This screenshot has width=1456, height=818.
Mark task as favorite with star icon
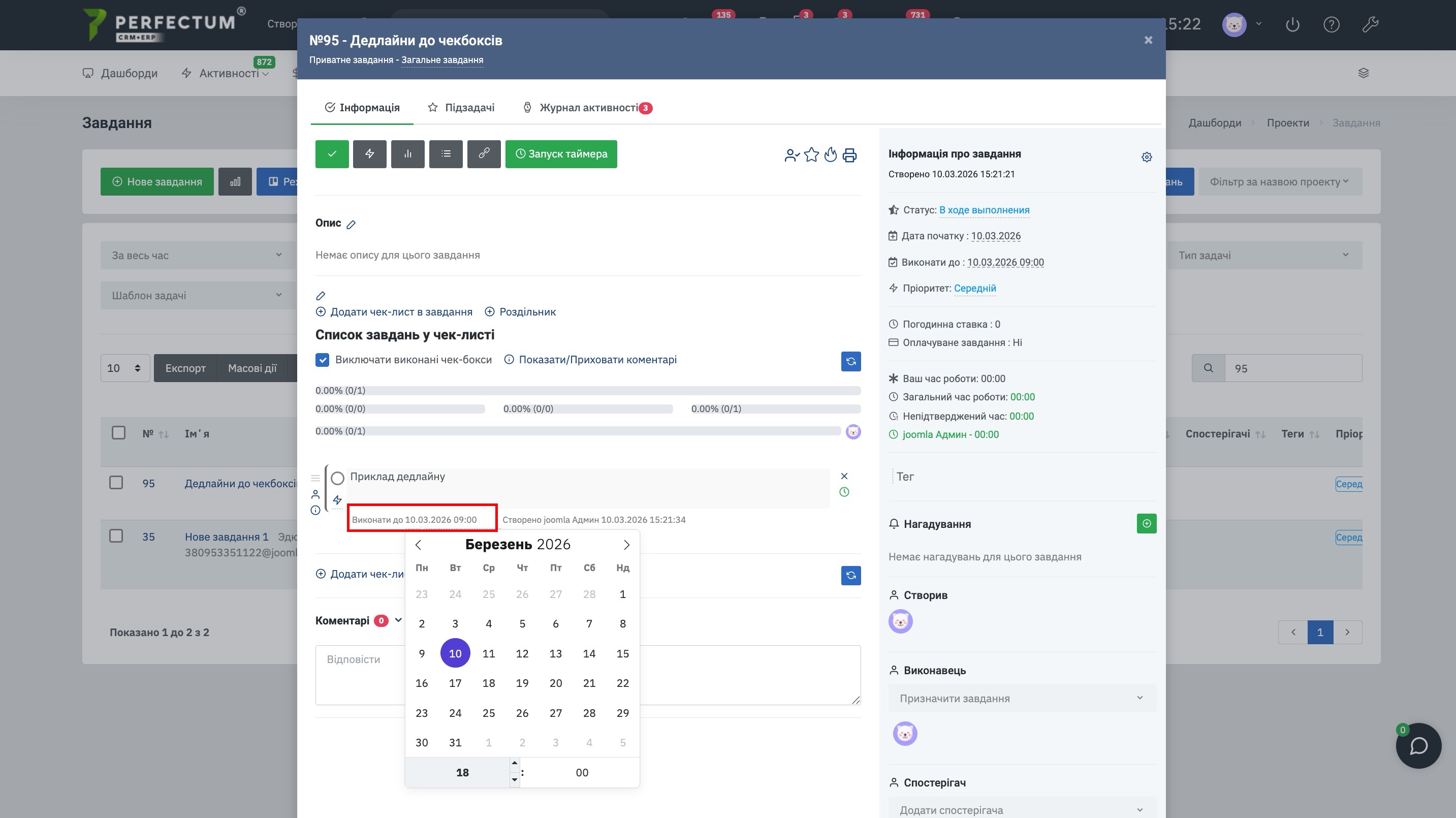click(811, 155)
